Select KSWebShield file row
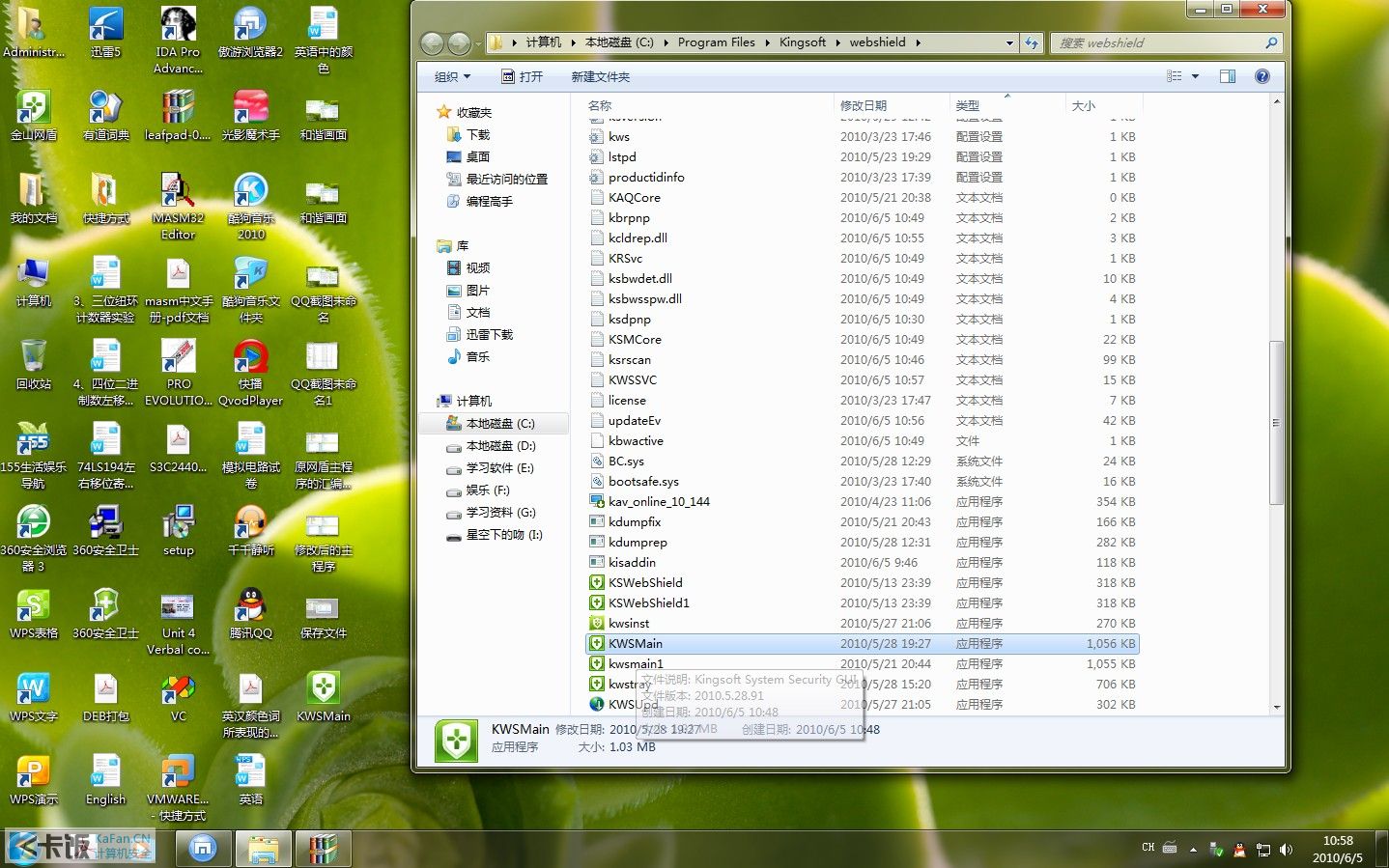The image size is (1389, 868). point(863,582)
